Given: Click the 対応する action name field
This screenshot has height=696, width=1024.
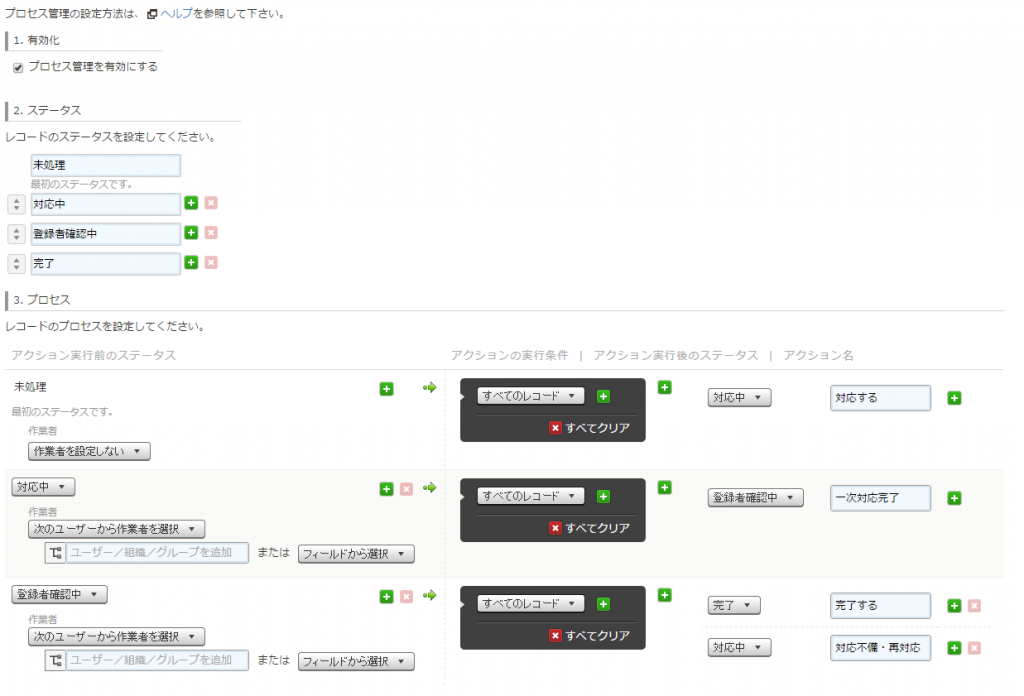Looking at the screenshot, I should click(x=880, y=398).
